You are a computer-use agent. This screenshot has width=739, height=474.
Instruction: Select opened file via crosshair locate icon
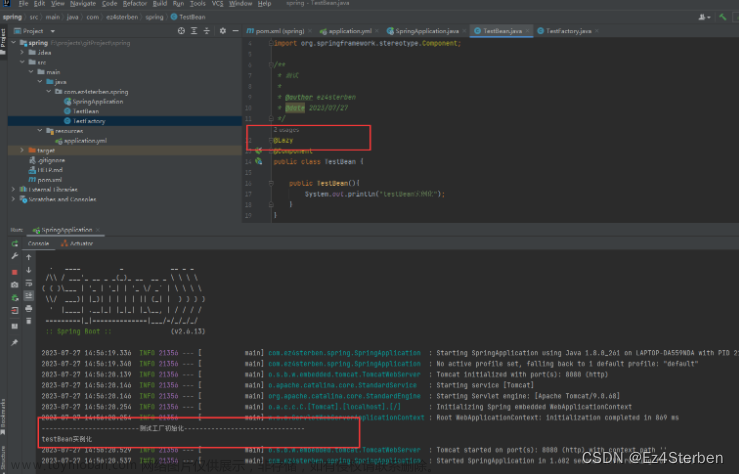coord(181,31)
